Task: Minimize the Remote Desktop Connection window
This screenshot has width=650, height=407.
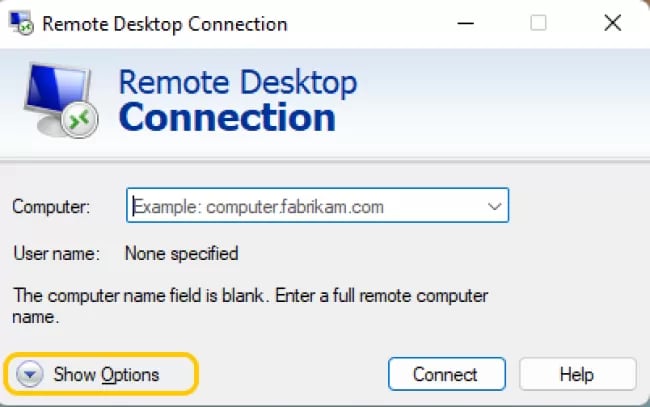Action: point(465,23)
